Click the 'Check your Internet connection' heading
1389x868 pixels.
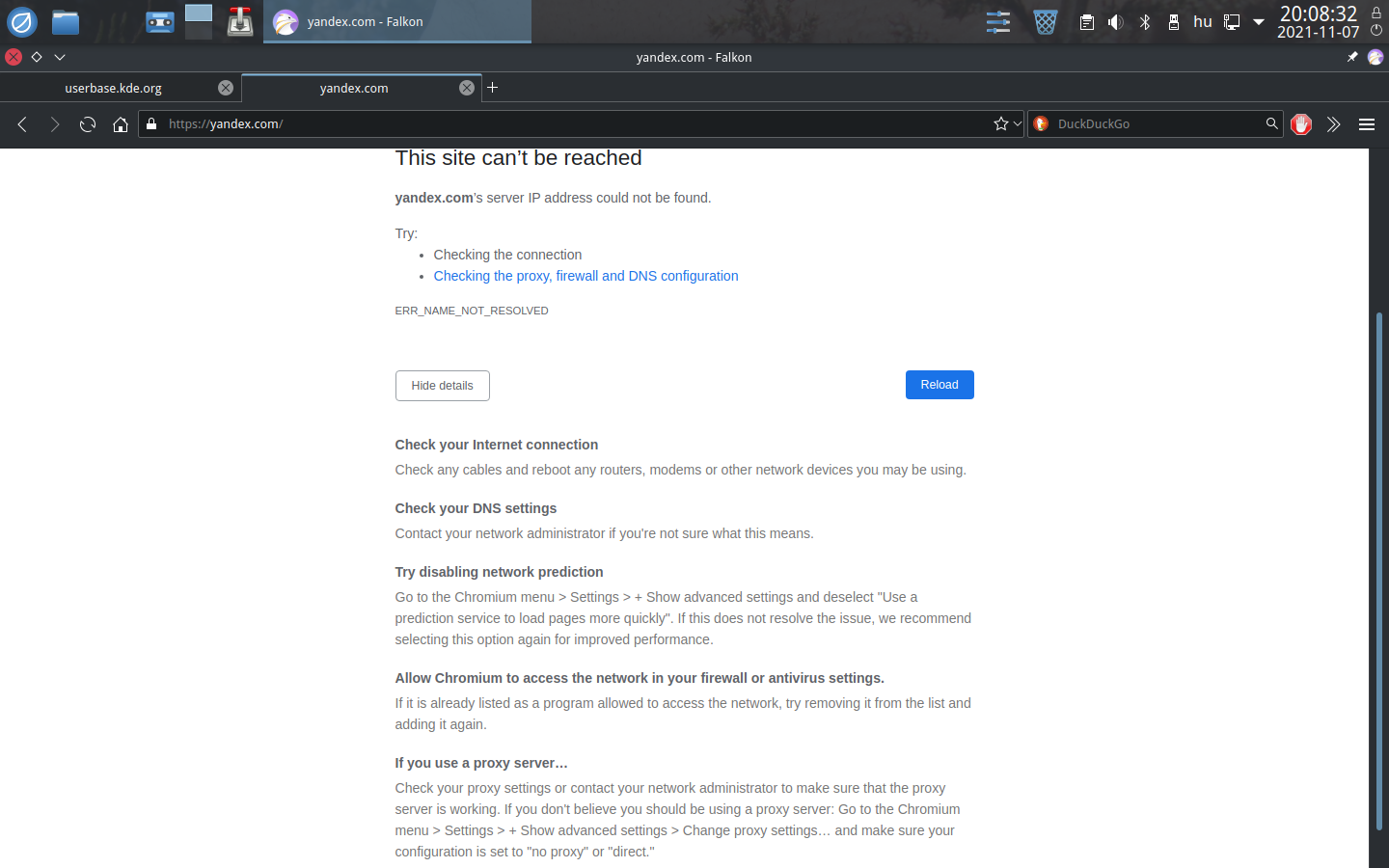click(x=497, y=445)
